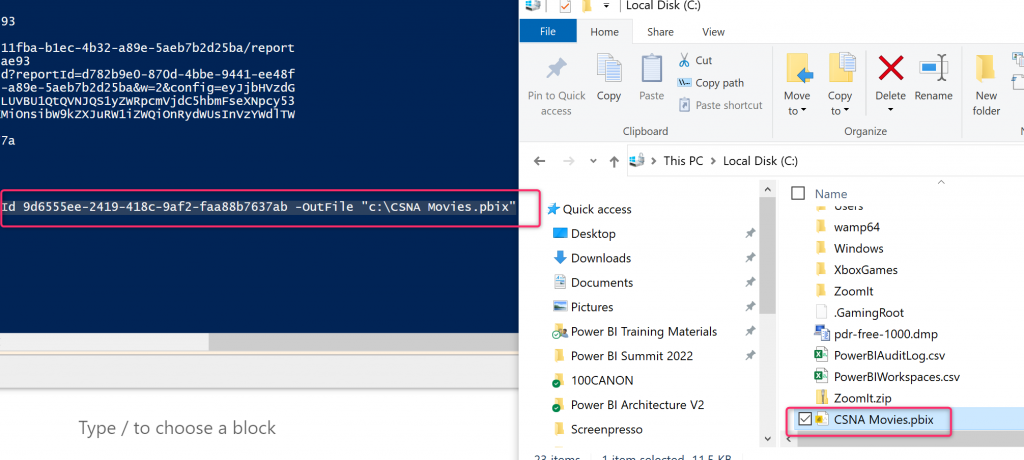Click the Copy icon in Clipboard group
This screenshot has height=460, width=1024.
coord(608,70)
